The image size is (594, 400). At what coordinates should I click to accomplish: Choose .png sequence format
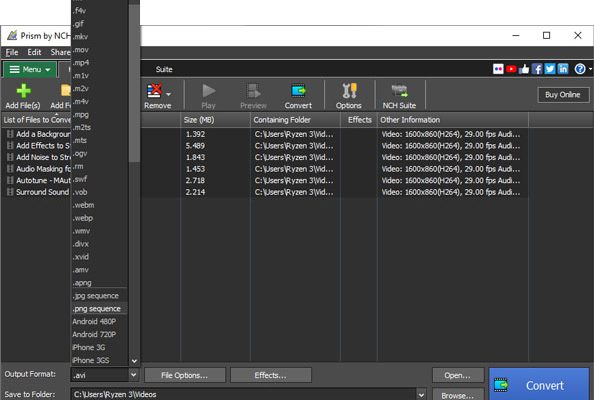click(x=100, y=308)
